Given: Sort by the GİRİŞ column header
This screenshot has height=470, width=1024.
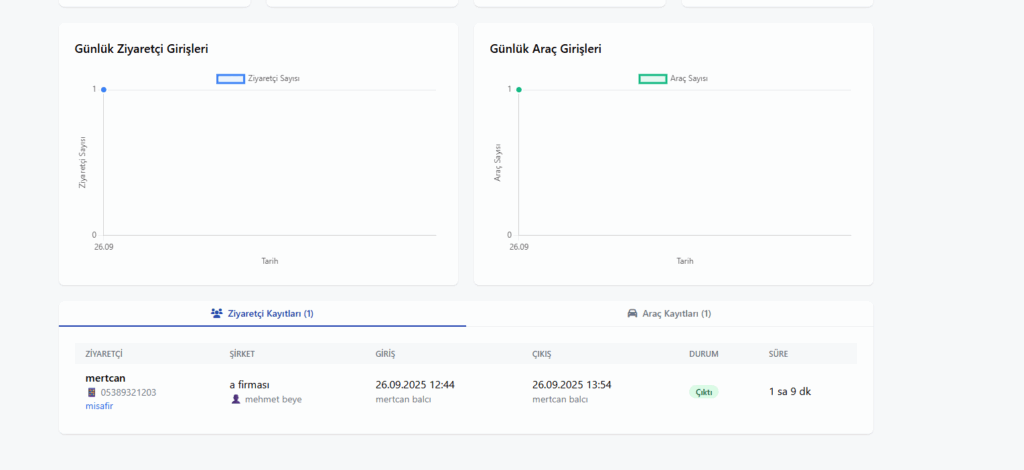Looking at the screenshot, I should [x=386, y=354].
